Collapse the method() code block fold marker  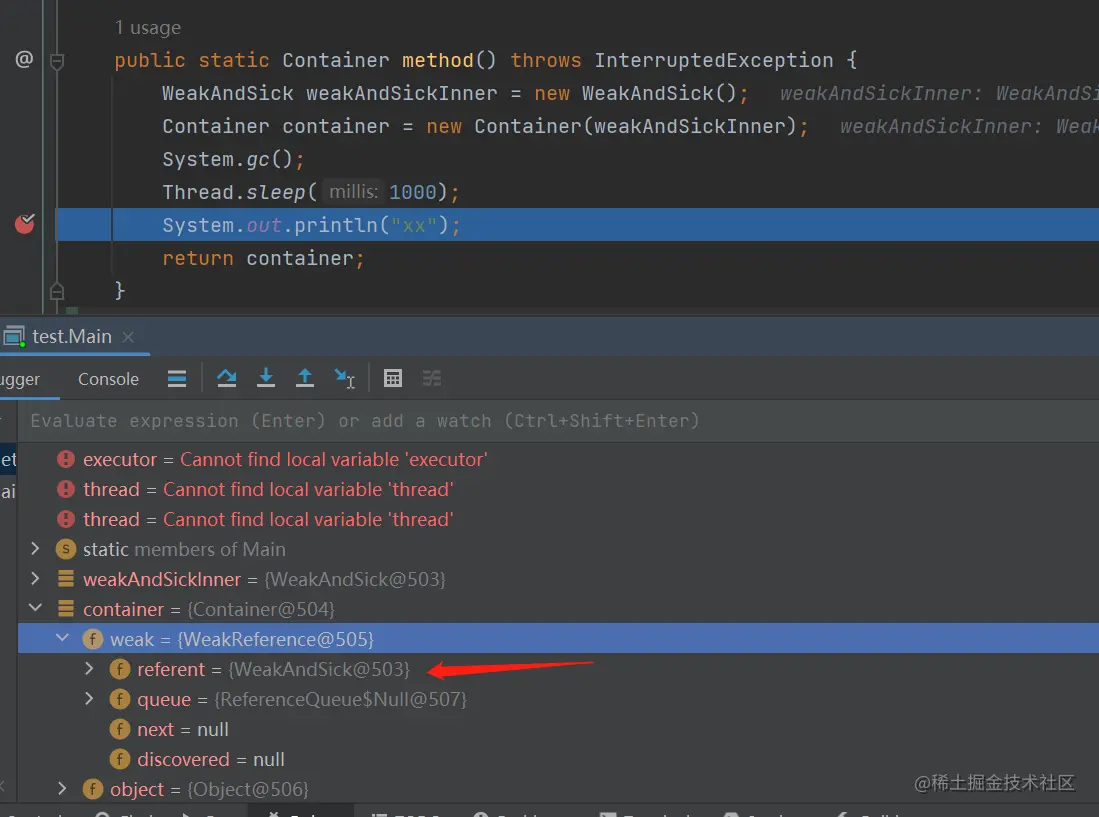point(57,61)
